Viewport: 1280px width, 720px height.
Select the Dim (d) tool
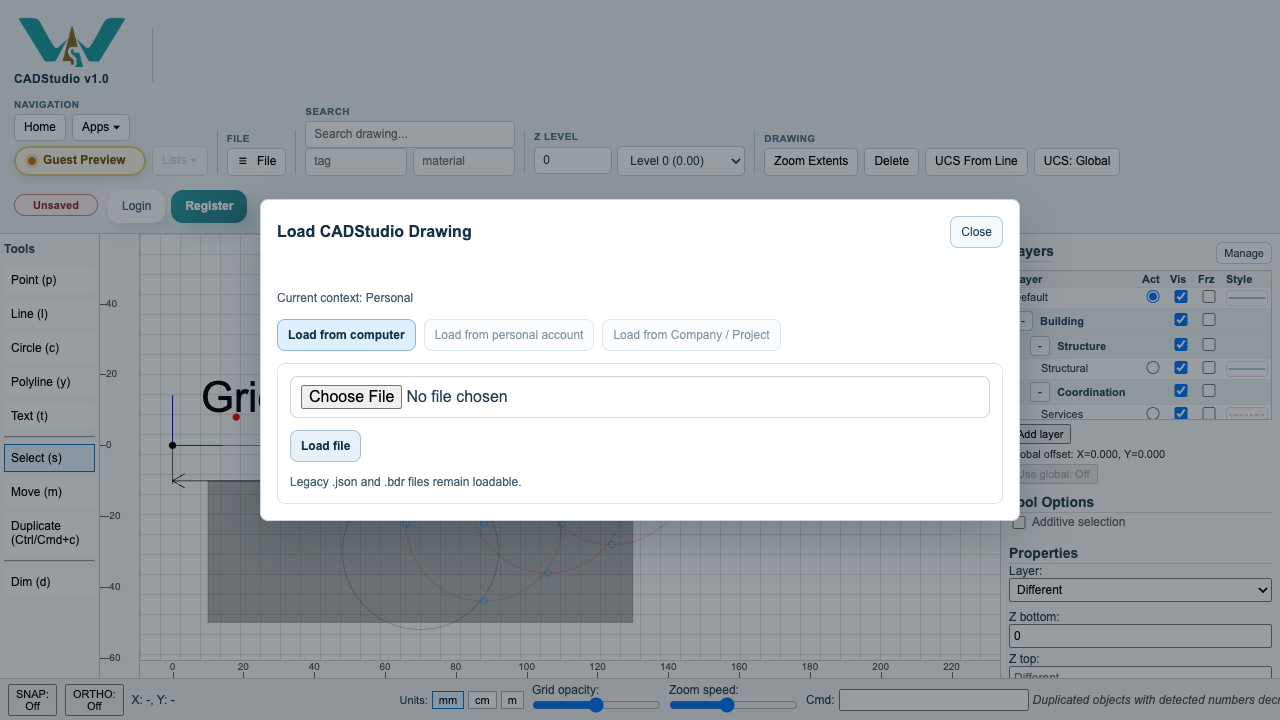click(49, 582)
